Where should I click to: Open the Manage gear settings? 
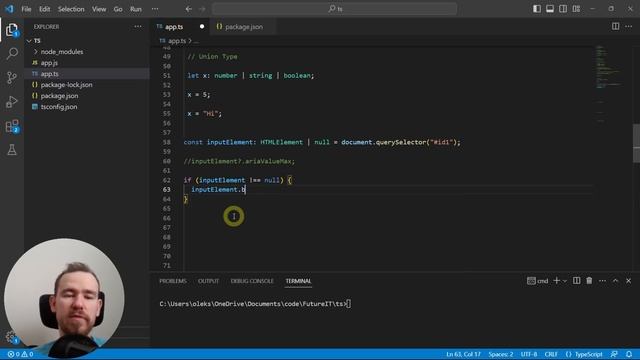point(11,337)
